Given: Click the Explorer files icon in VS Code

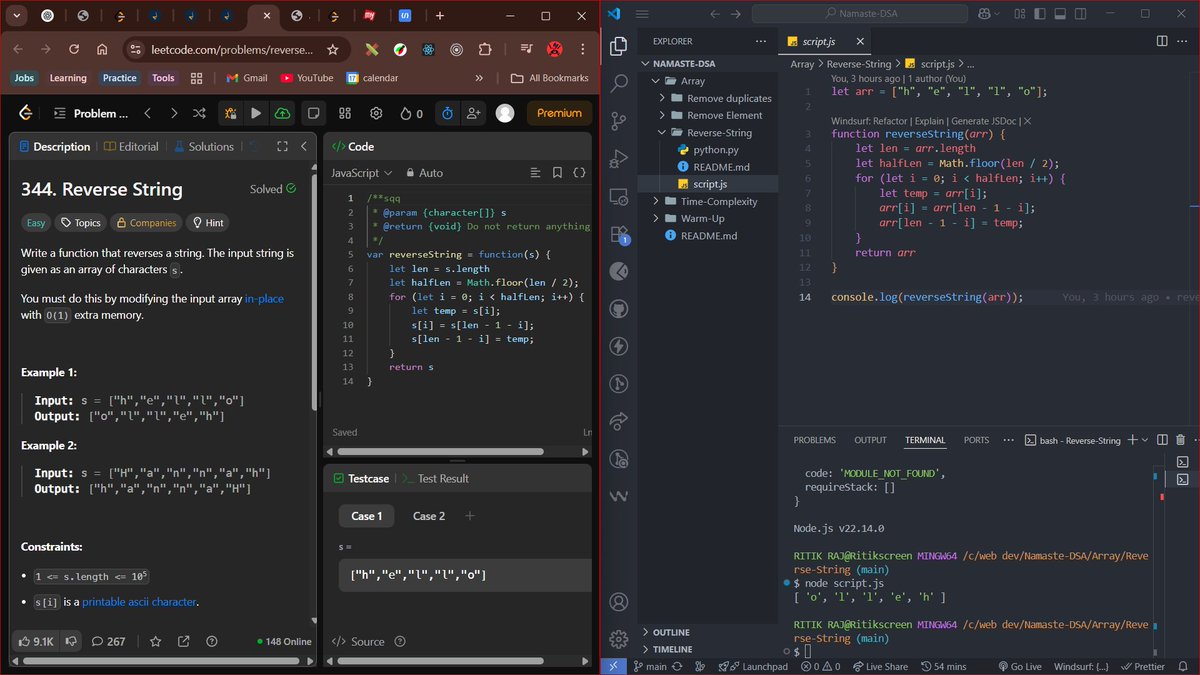Looking at the screenshot, I should point(619,46).
